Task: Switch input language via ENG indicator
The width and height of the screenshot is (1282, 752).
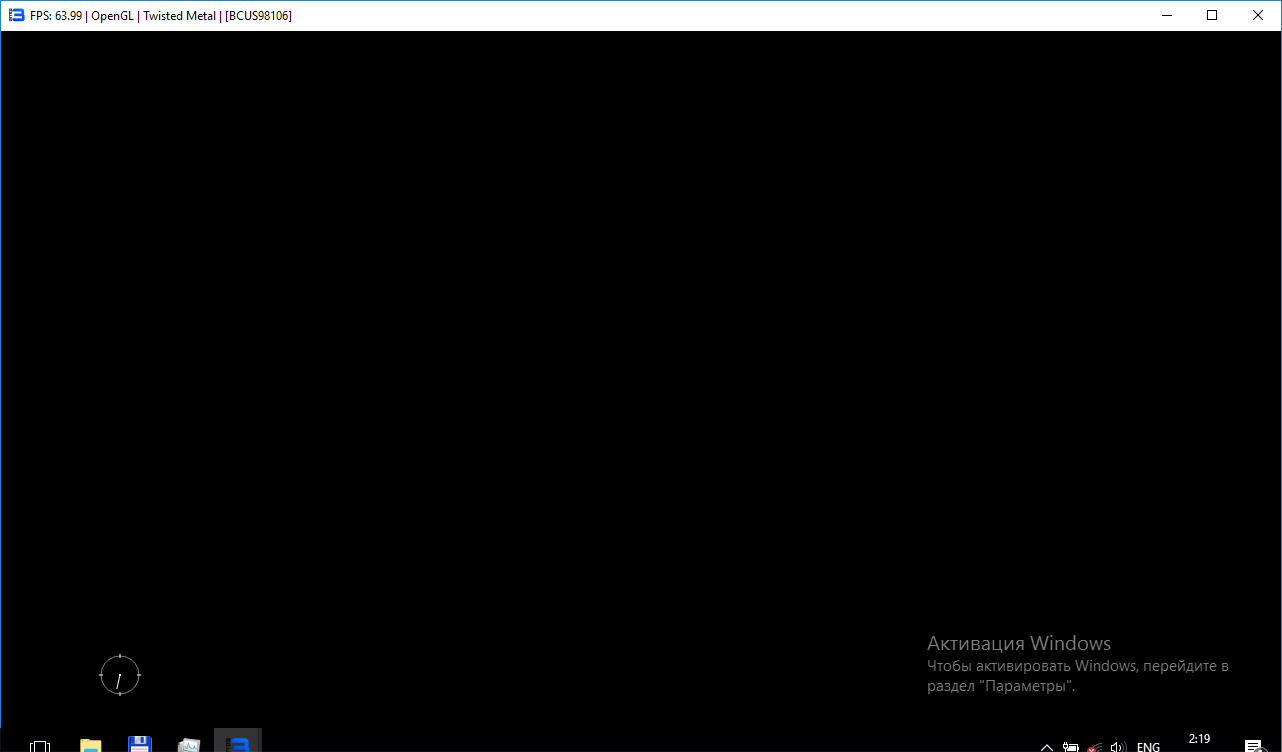Action: 1148,746
